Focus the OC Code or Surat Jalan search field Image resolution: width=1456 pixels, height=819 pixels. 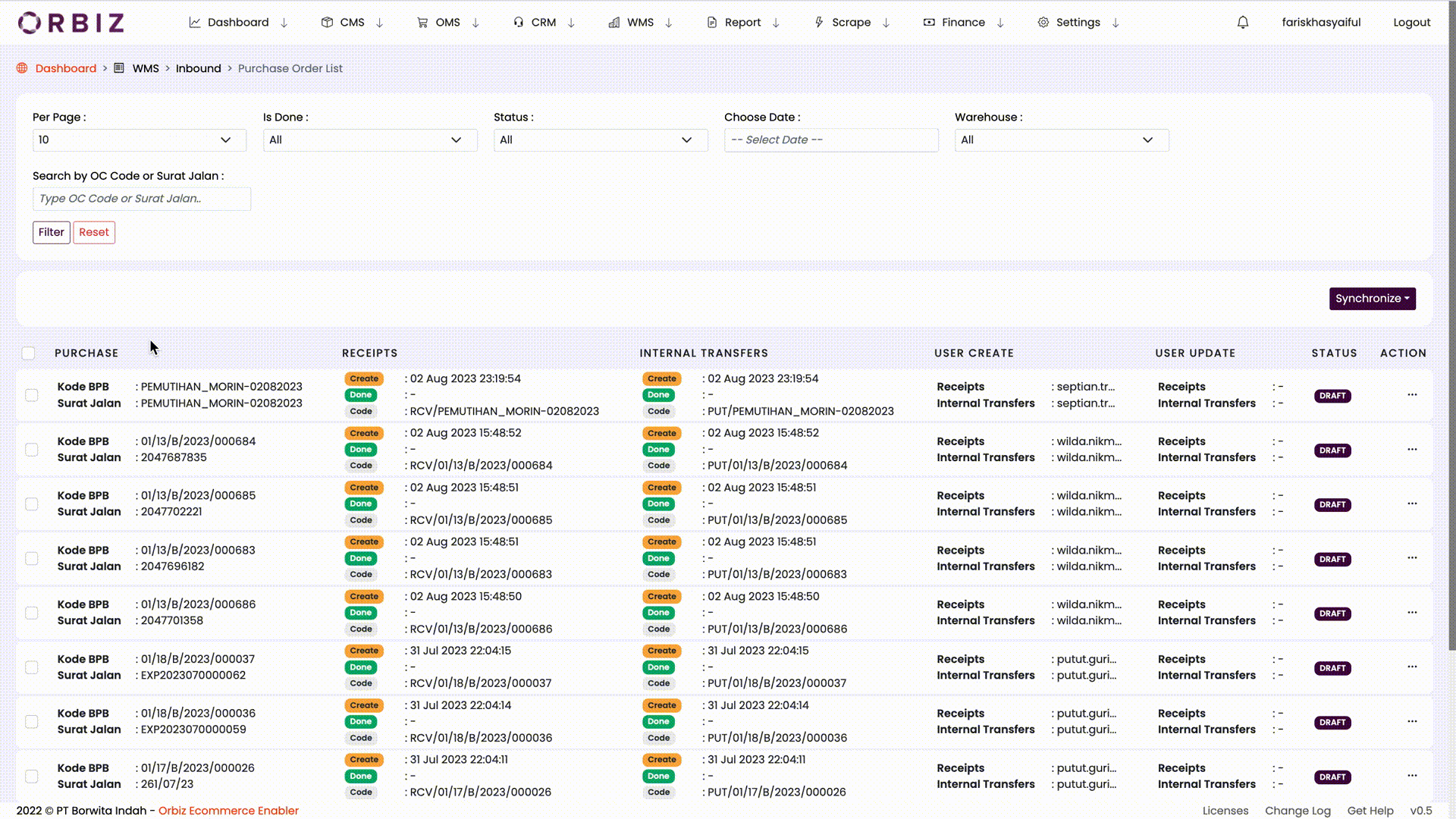(142, 199)
